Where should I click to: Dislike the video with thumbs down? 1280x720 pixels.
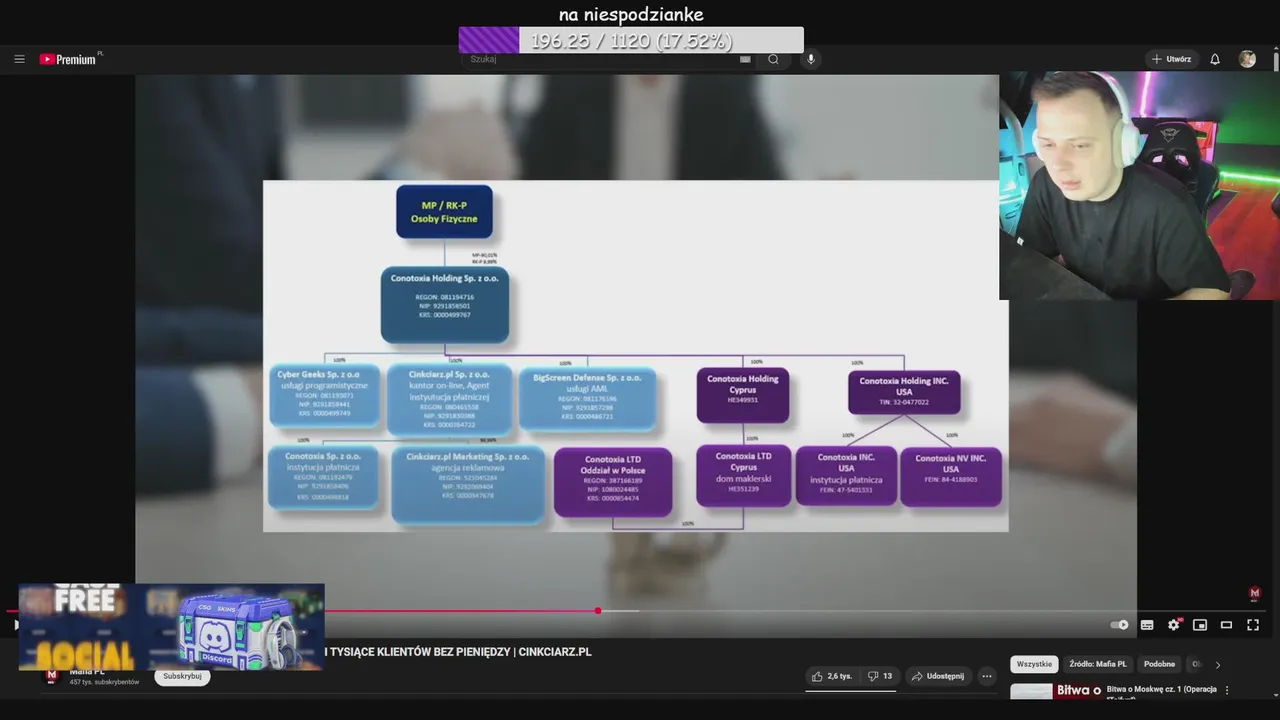(880, 676)
